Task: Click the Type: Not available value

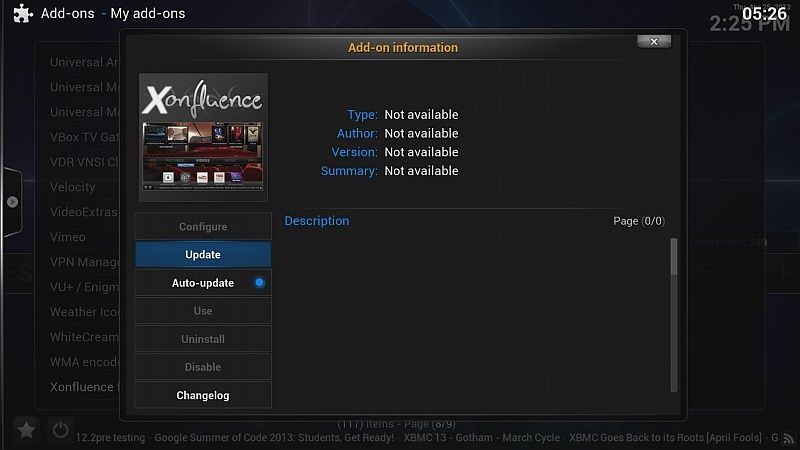Action: point(421,114)
